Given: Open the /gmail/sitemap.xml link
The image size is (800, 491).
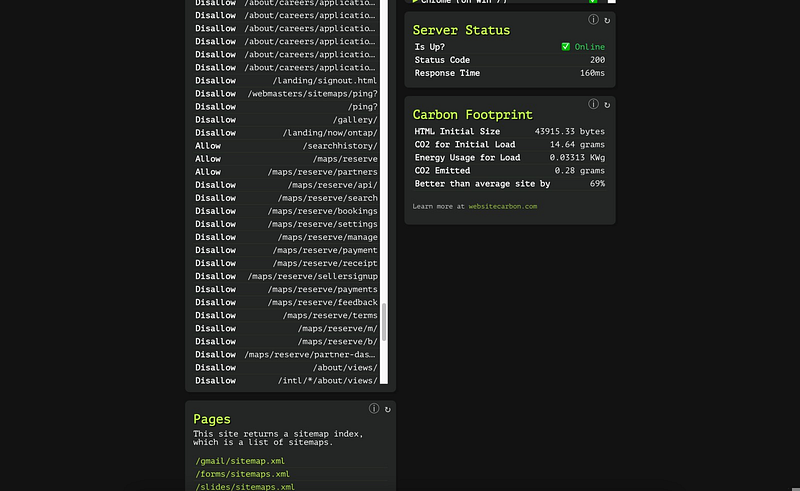Looking at the screenshot, I should (240, 461).
